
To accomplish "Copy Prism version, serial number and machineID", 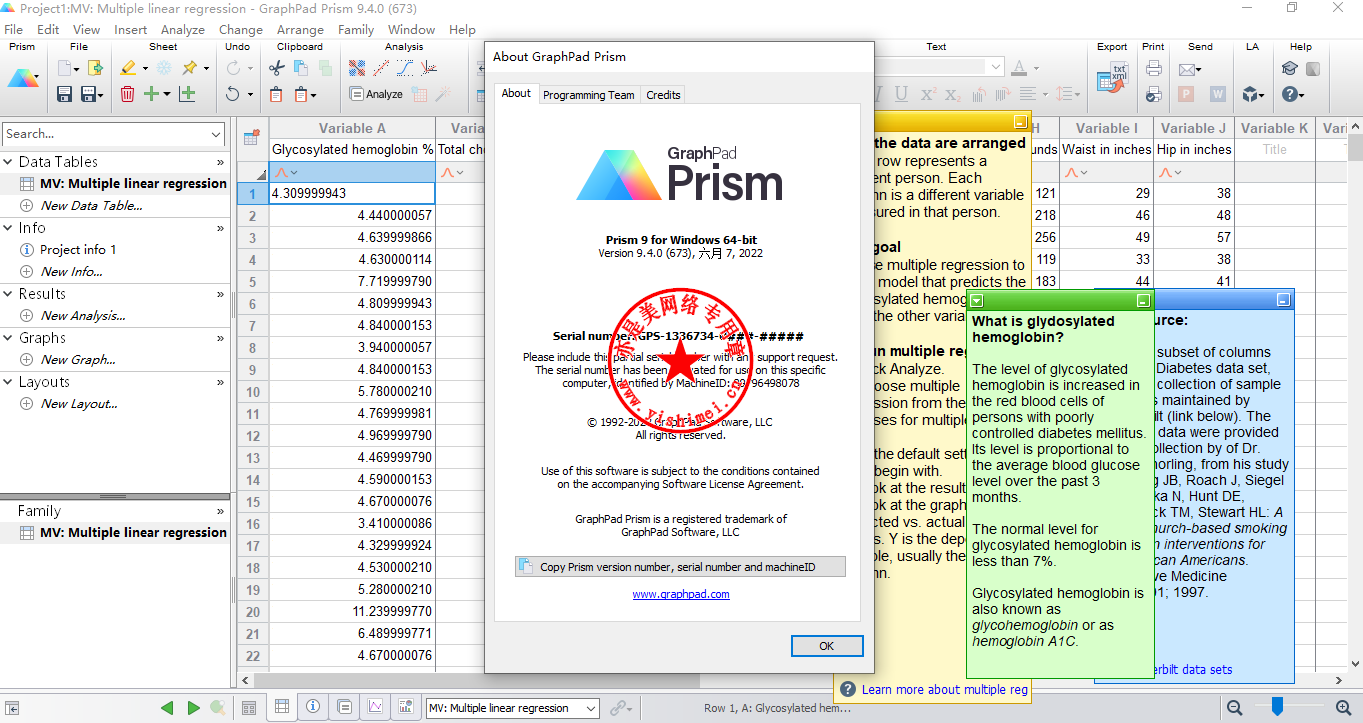I will (680, 567).
